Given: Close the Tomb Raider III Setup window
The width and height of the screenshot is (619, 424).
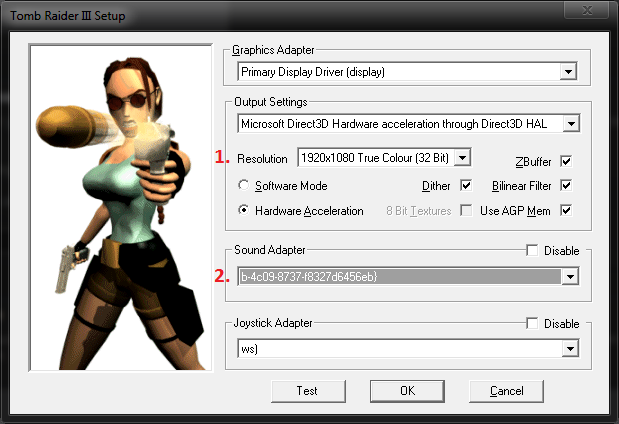Looking at the screenshot, I should 587,10.
